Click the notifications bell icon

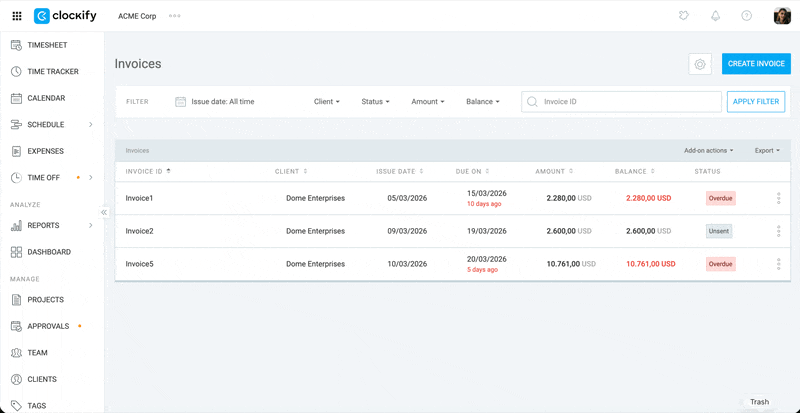tap(715, 16)
